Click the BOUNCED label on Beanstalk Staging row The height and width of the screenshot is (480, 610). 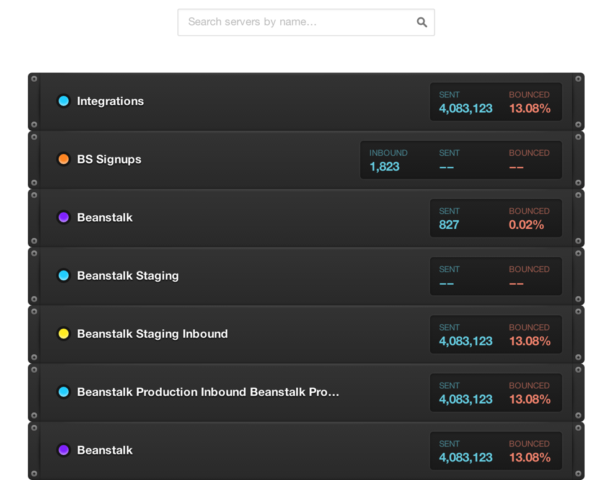(529, 269)
